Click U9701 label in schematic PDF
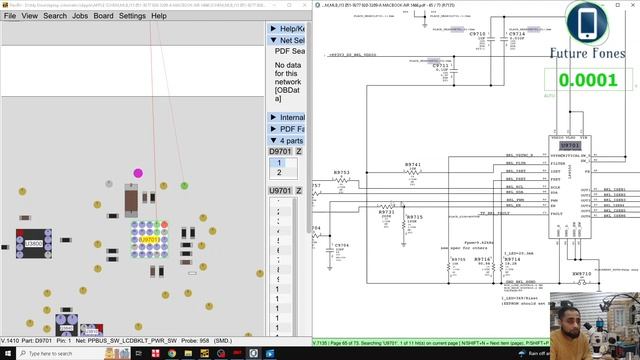Screen dimensions: 640x360 pos(570,146)
